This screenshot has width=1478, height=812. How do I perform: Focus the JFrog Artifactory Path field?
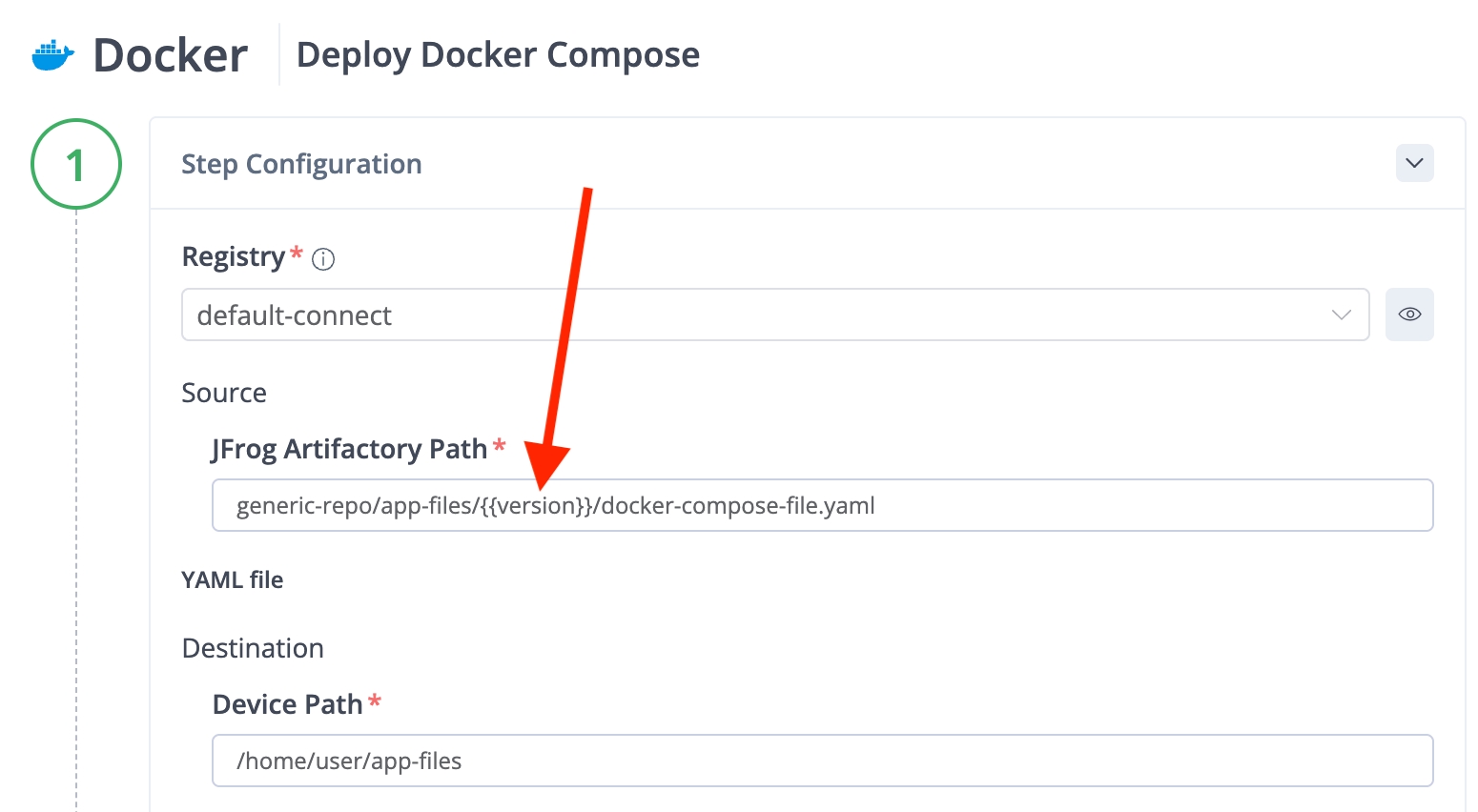[1049, 505]
